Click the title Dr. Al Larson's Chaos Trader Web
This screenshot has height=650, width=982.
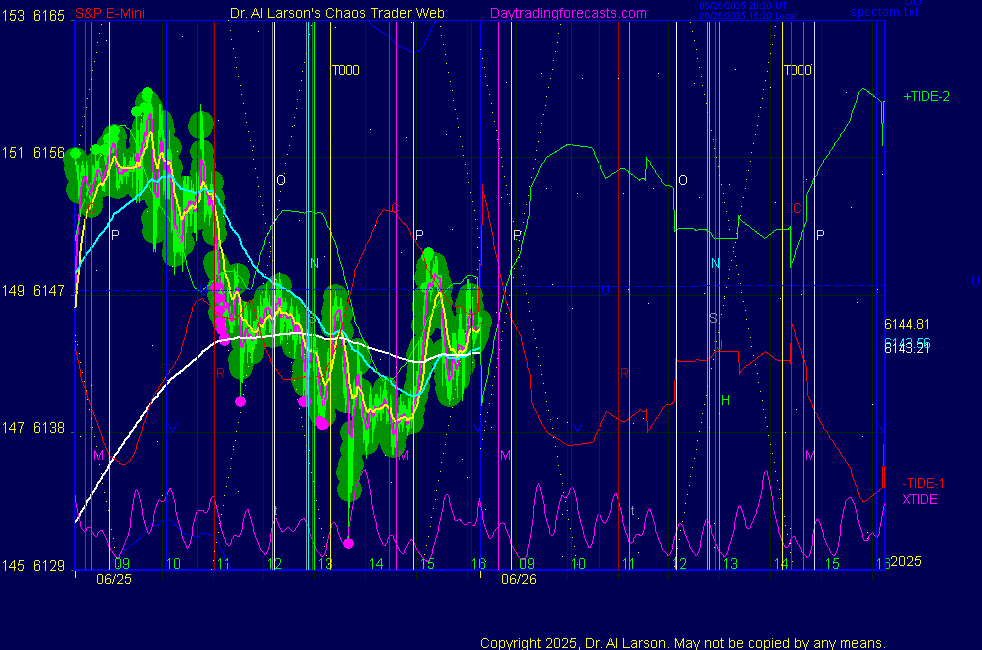click(337, 13)
